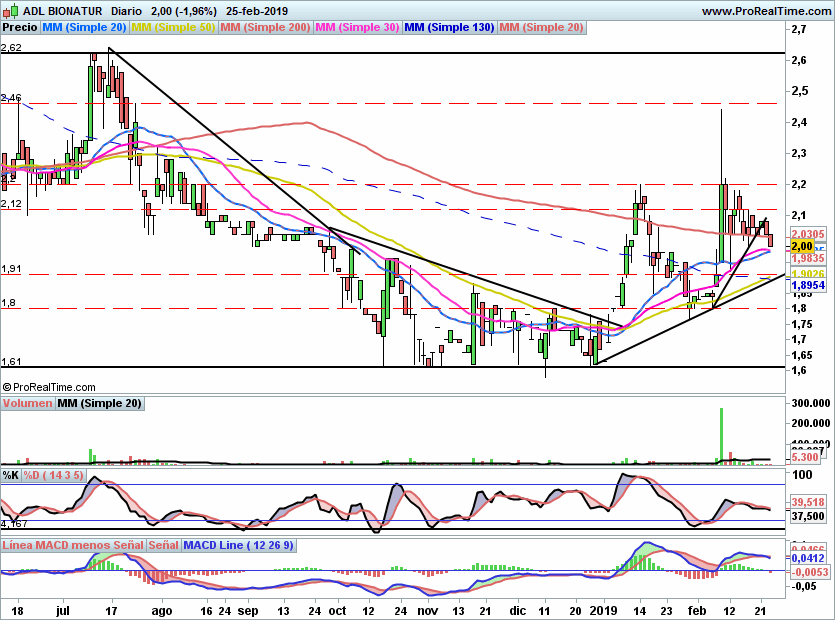Click the ADL BIONATUR ticker title
This screenshot has width=835, height=620.
pyautogui.click(x=62, y=11)
